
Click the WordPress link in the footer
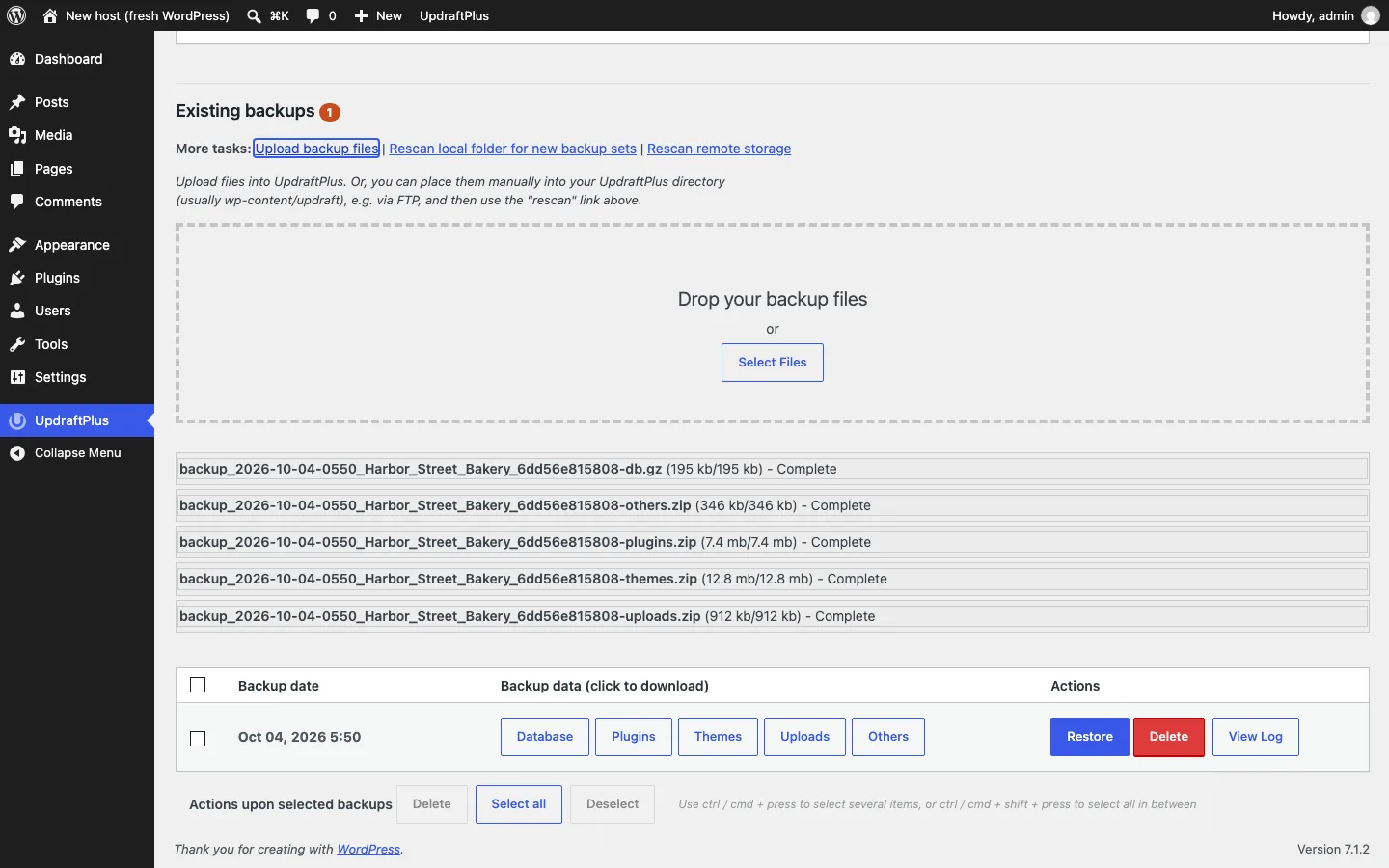pos(368,850)
